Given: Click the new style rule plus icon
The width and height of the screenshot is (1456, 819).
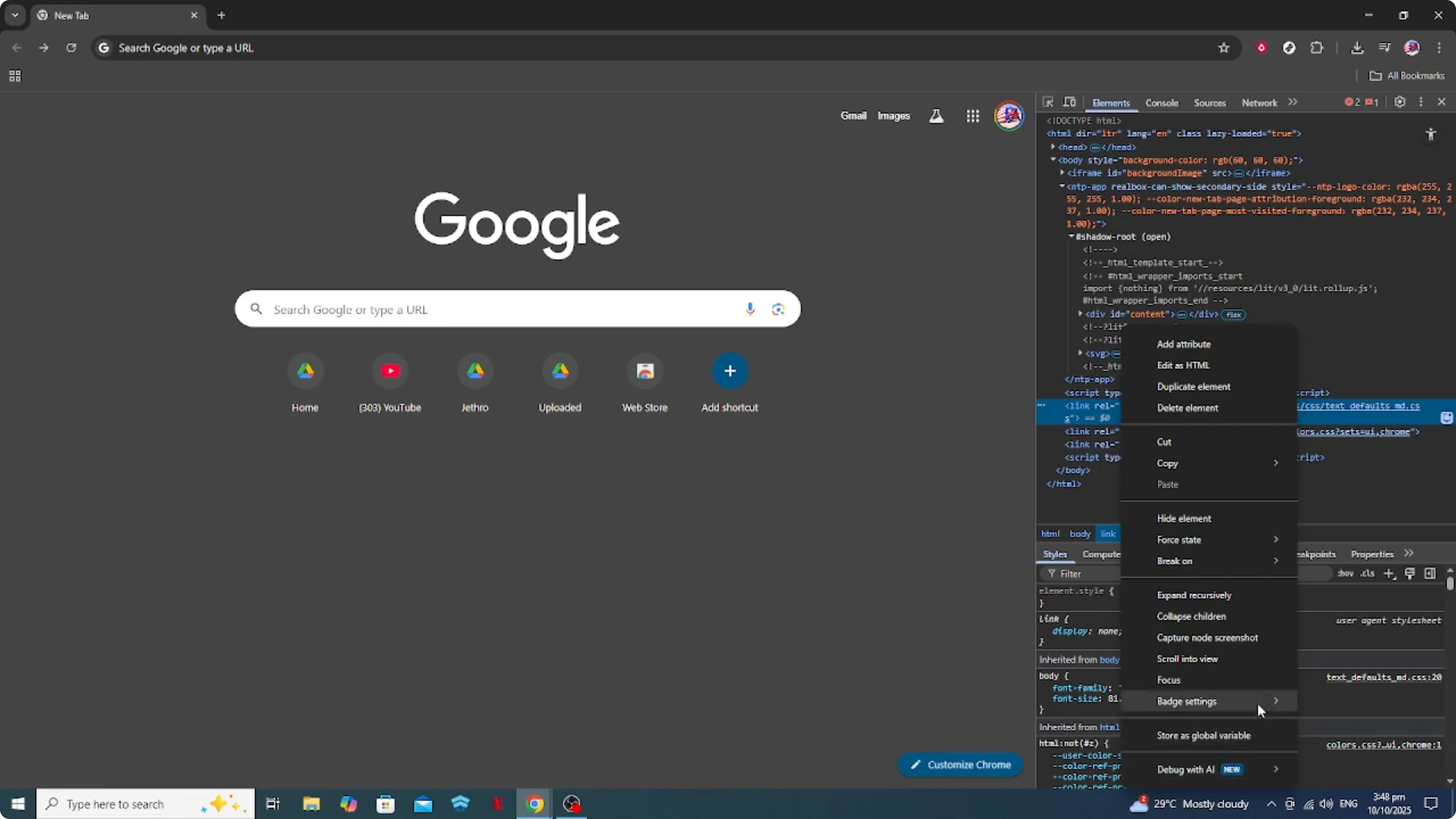Looking at the screenshot, I should coord(1389,574).
